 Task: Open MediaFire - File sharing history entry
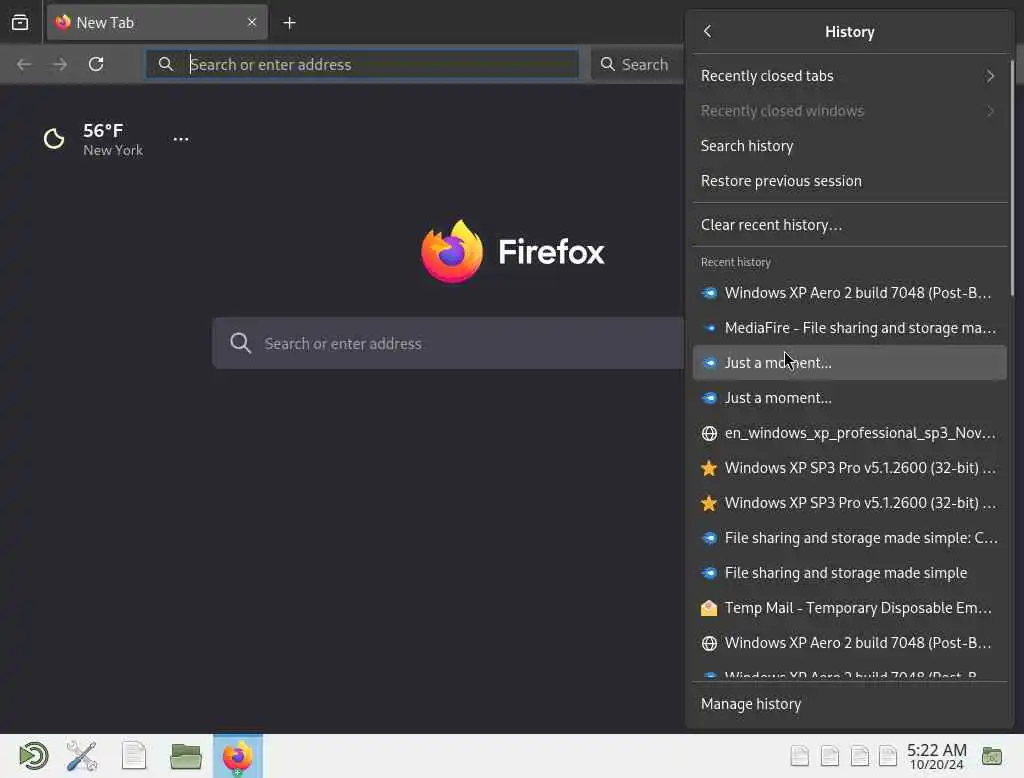coord(849,328)
